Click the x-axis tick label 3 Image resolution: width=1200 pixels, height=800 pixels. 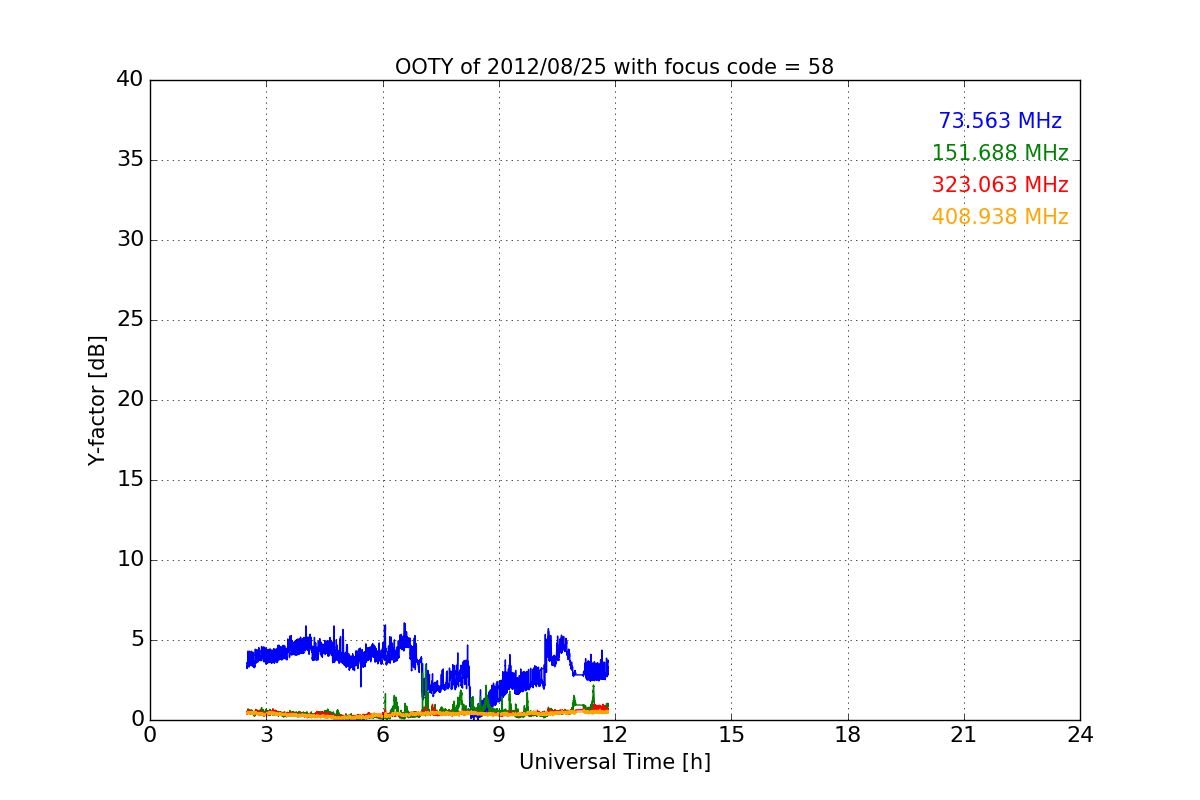coord(266,735)
